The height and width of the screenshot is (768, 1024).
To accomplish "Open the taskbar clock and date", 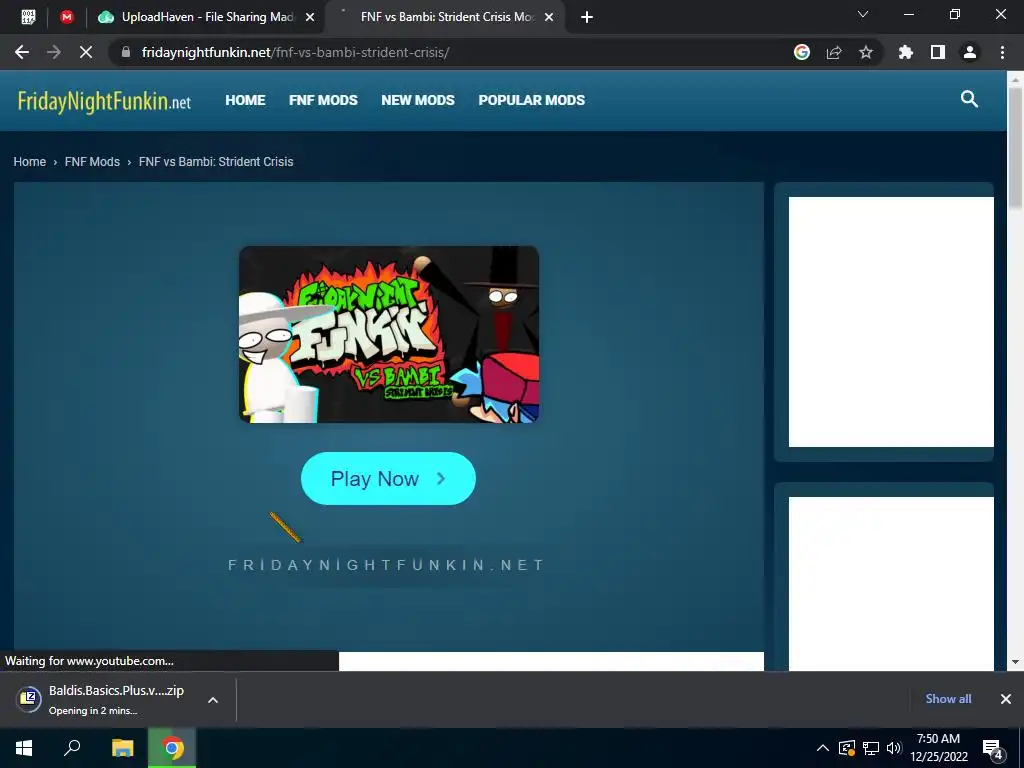I will [x=938, y=748].
